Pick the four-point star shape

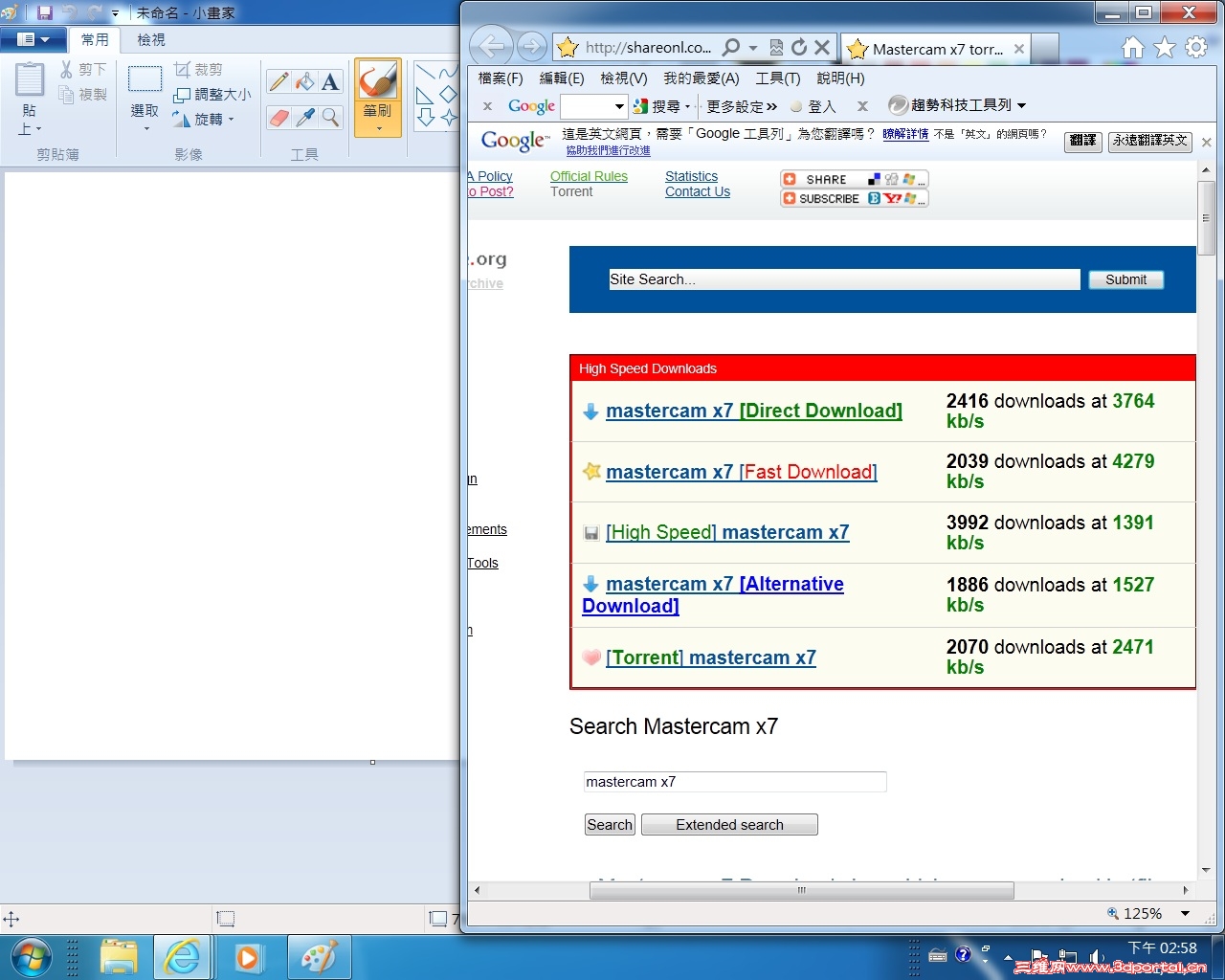point(448,117)
